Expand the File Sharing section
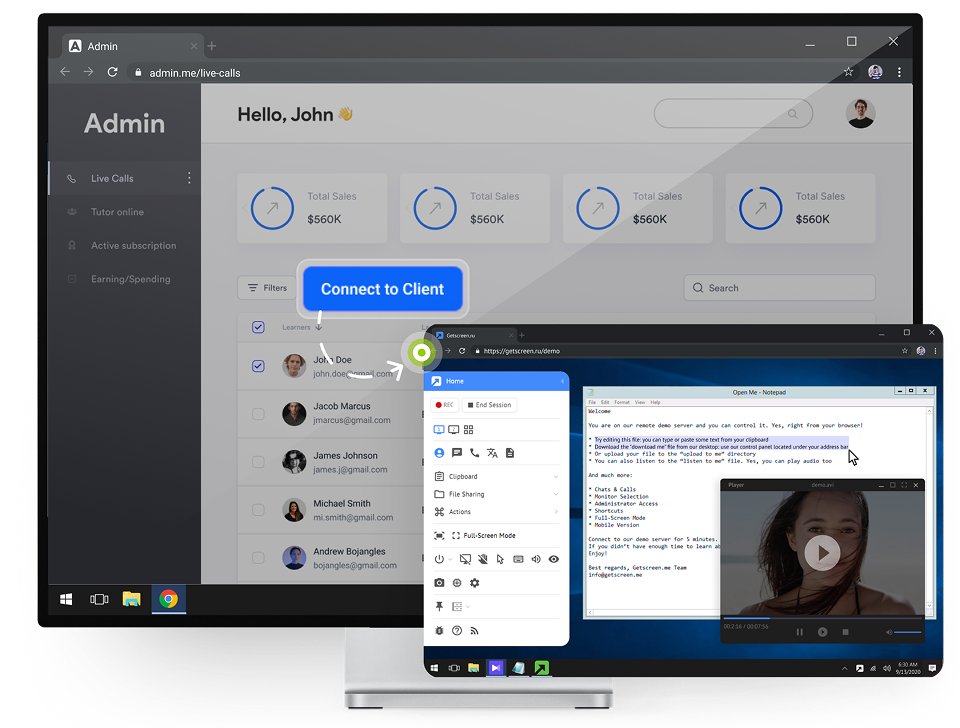The width and height of the screenshot is (960, 728). (496, 494)
